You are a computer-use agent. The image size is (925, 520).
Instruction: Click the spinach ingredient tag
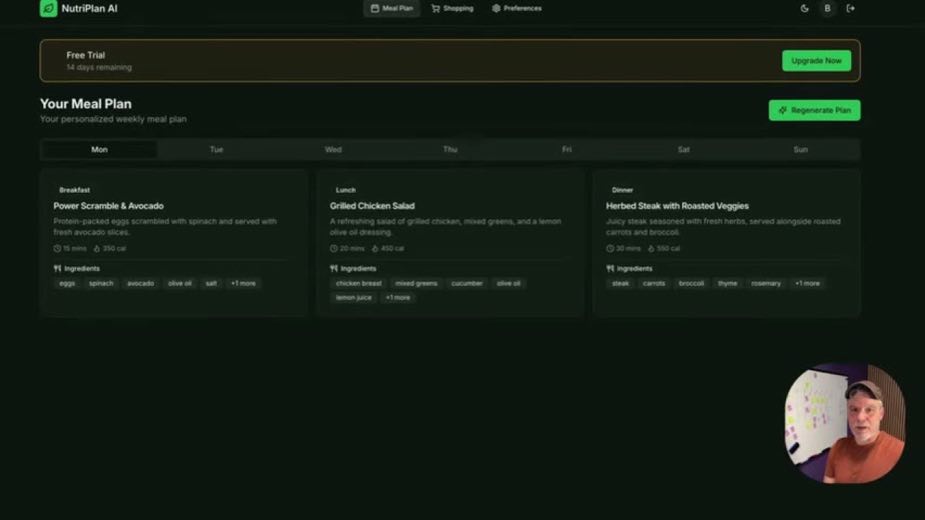101,283
